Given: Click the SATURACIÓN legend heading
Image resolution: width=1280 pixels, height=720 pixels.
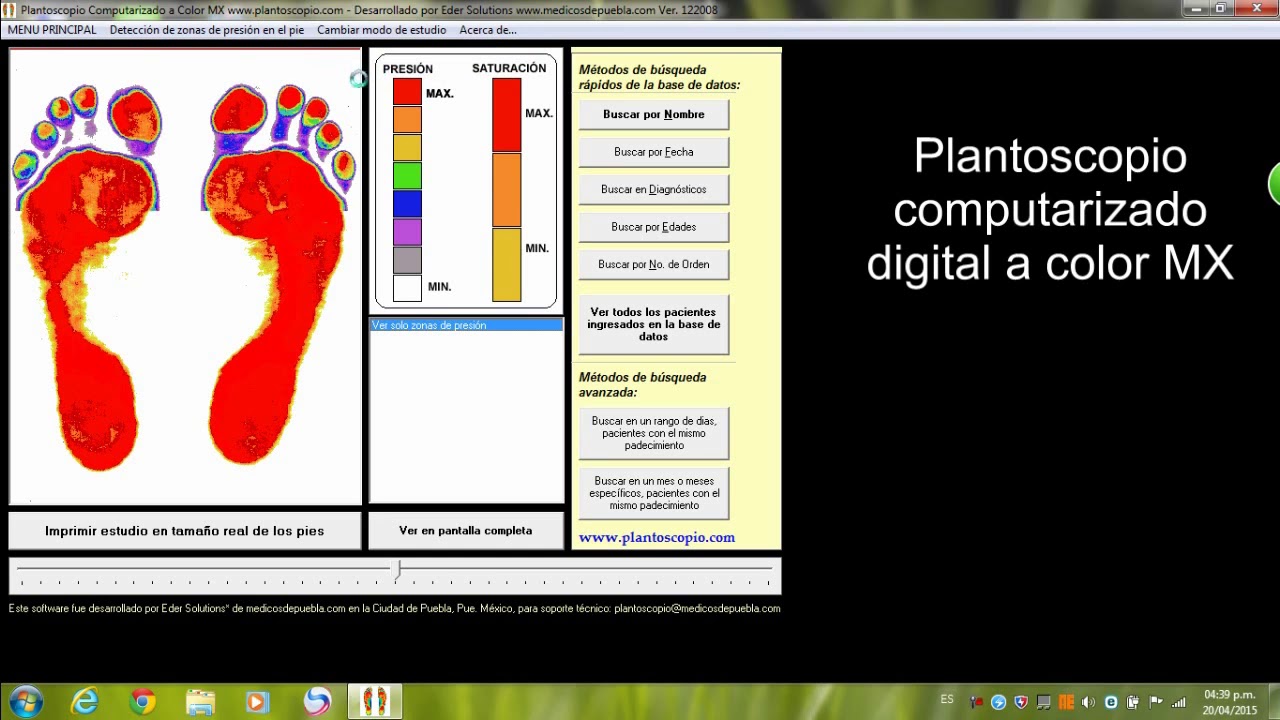Looking at the screenshot, I should [509, 68].
